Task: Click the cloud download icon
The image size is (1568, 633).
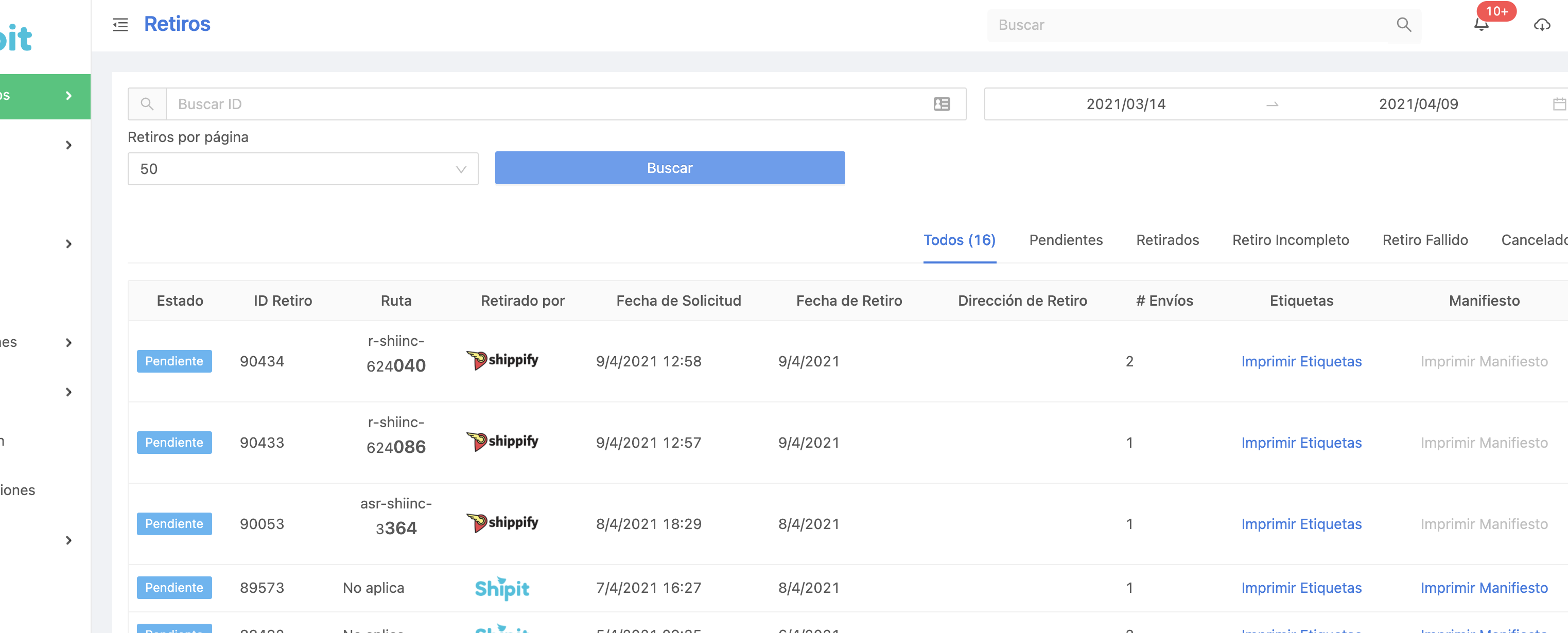Action: click(x=1541, y=25)
